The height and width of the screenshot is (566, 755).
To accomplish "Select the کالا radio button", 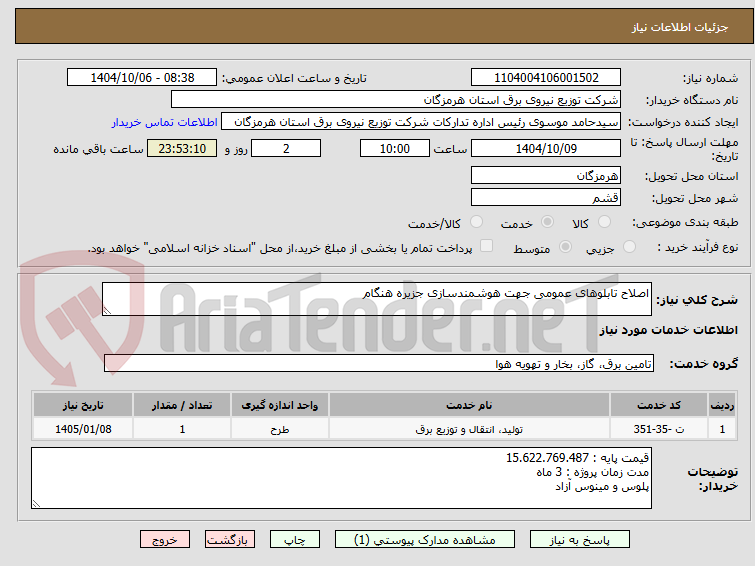I will click(604, 222).
